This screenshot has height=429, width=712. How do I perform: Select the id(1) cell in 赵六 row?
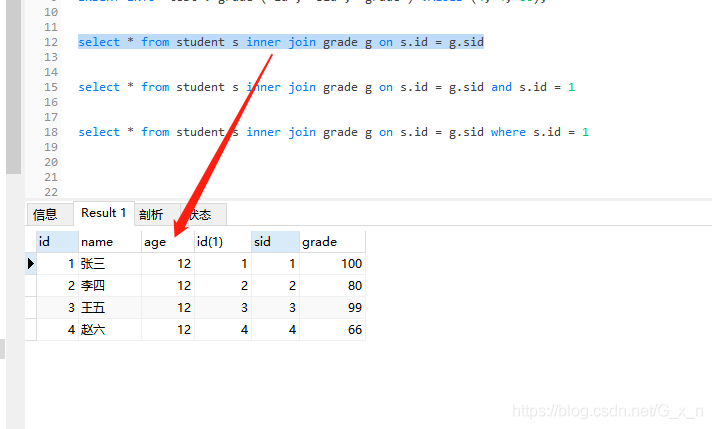click(x=223, y=329)
